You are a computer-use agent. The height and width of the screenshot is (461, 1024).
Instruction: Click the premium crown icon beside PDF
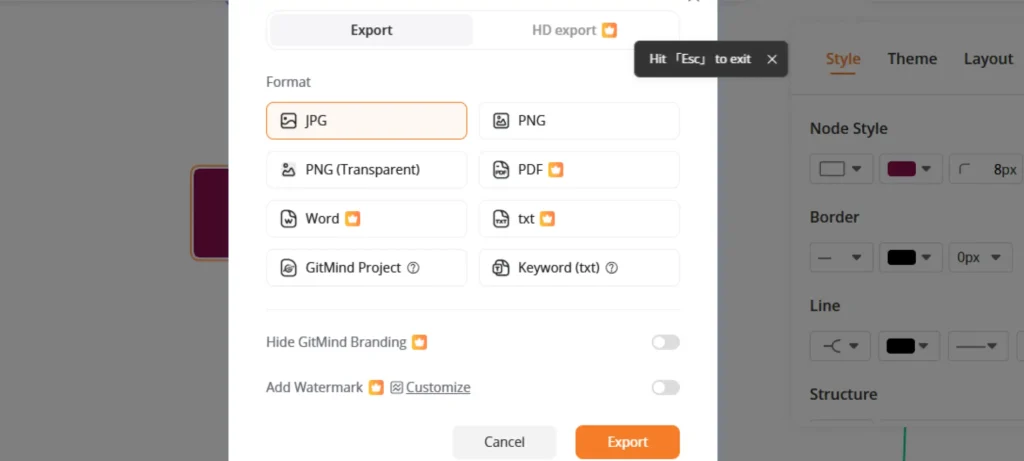pyautogui.click(x=556, y=170)
